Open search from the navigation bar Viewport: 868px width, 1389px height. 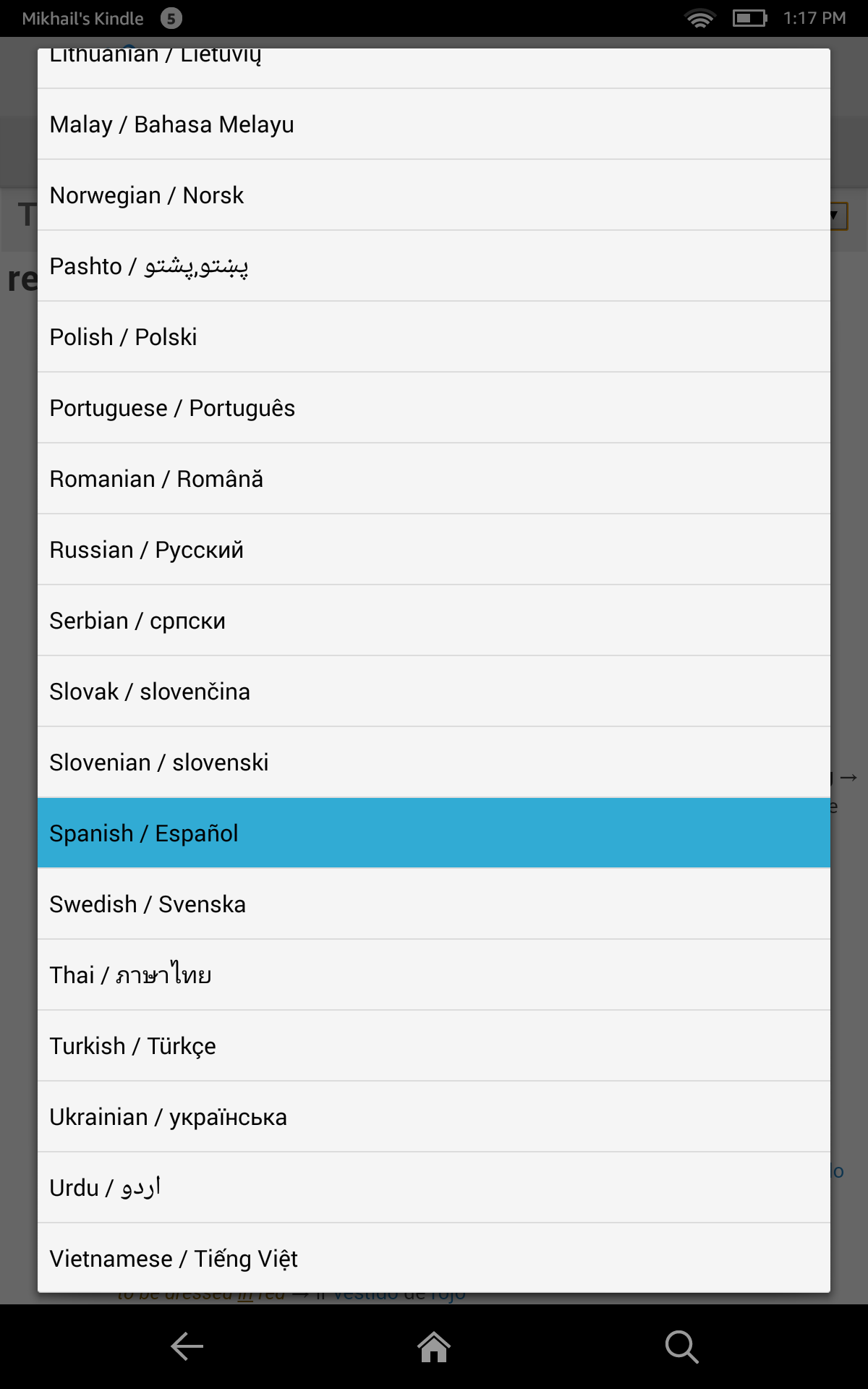click(681, 1346)
